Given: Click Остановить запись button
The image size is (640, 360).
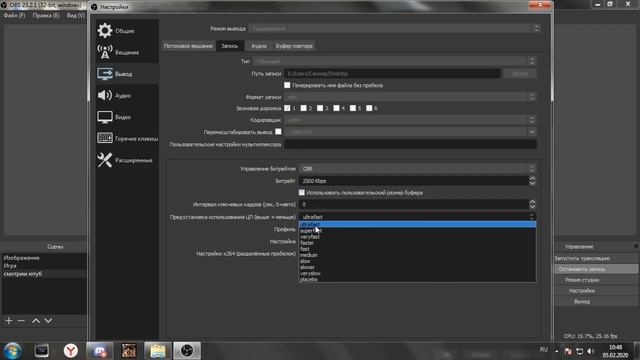Looking at the screenshot, I should (596, 269).
